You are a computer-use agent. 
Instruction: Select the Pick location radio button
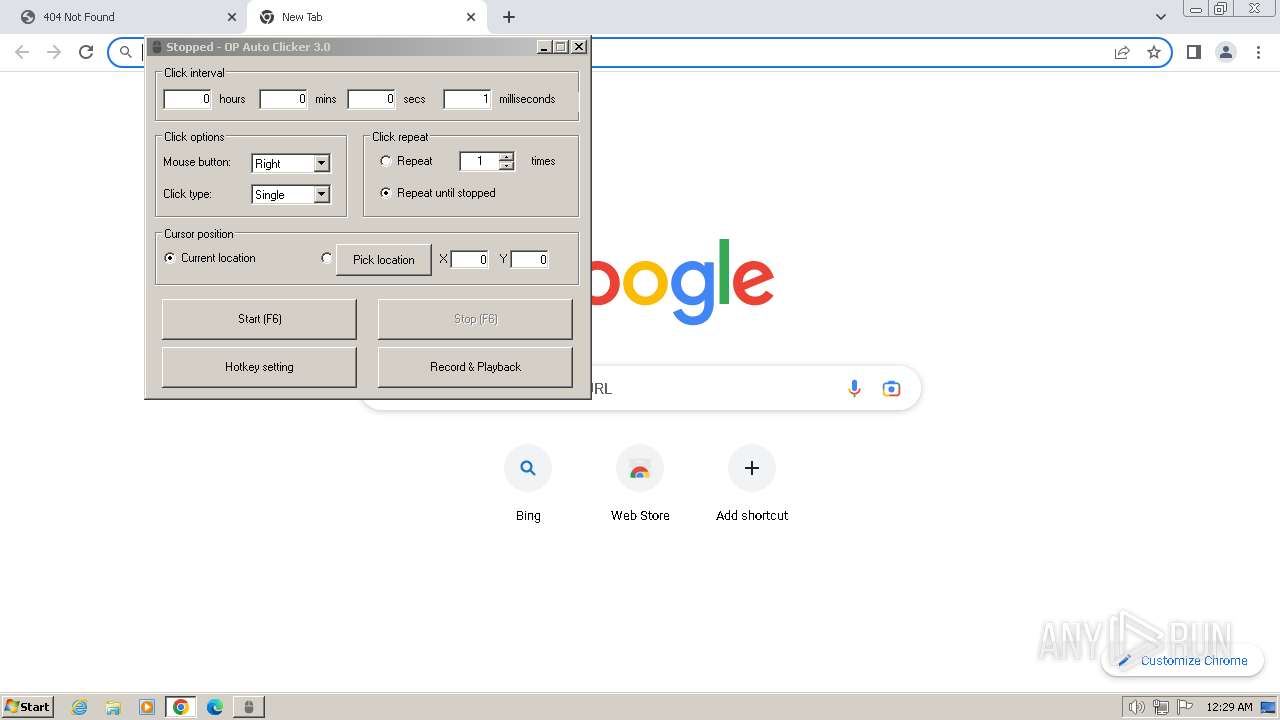click(326, 258)
